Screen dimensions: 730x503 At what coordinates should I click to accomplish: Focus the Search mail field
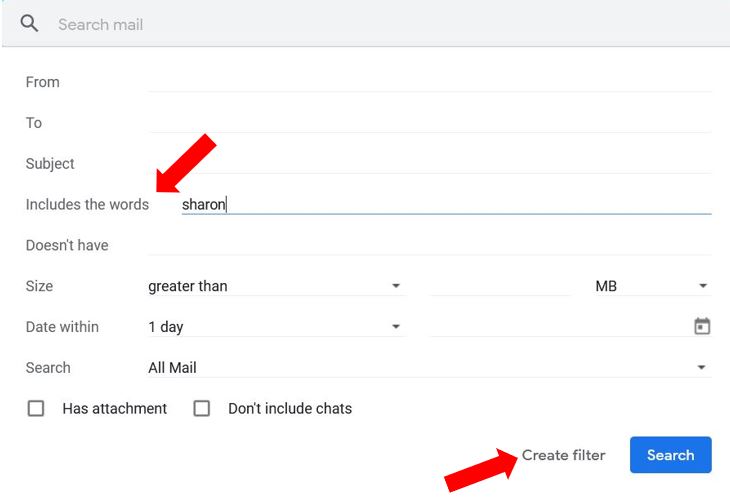click(x=386, y=24)
